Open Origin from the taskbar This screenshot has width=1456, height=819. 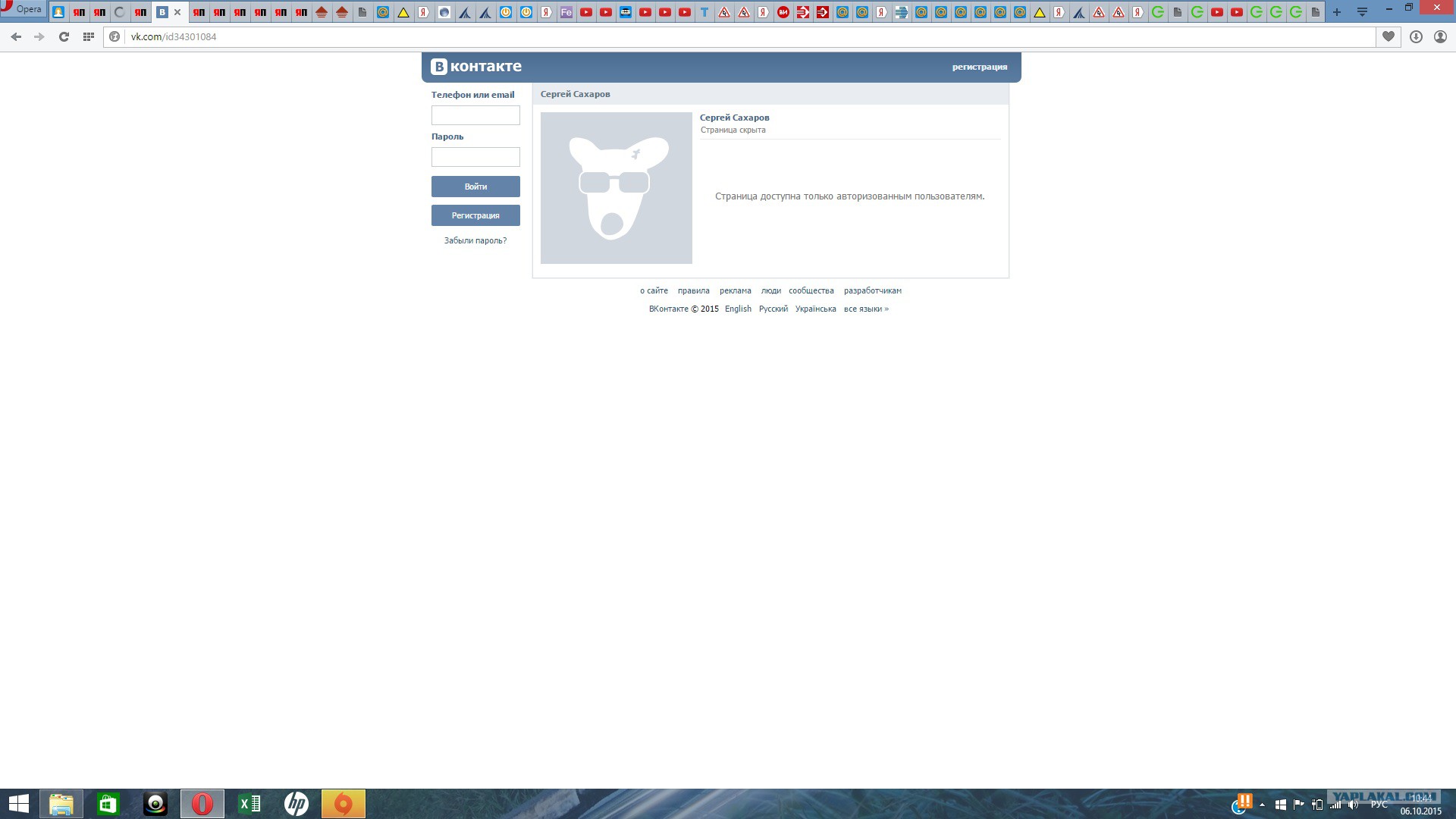344,804
